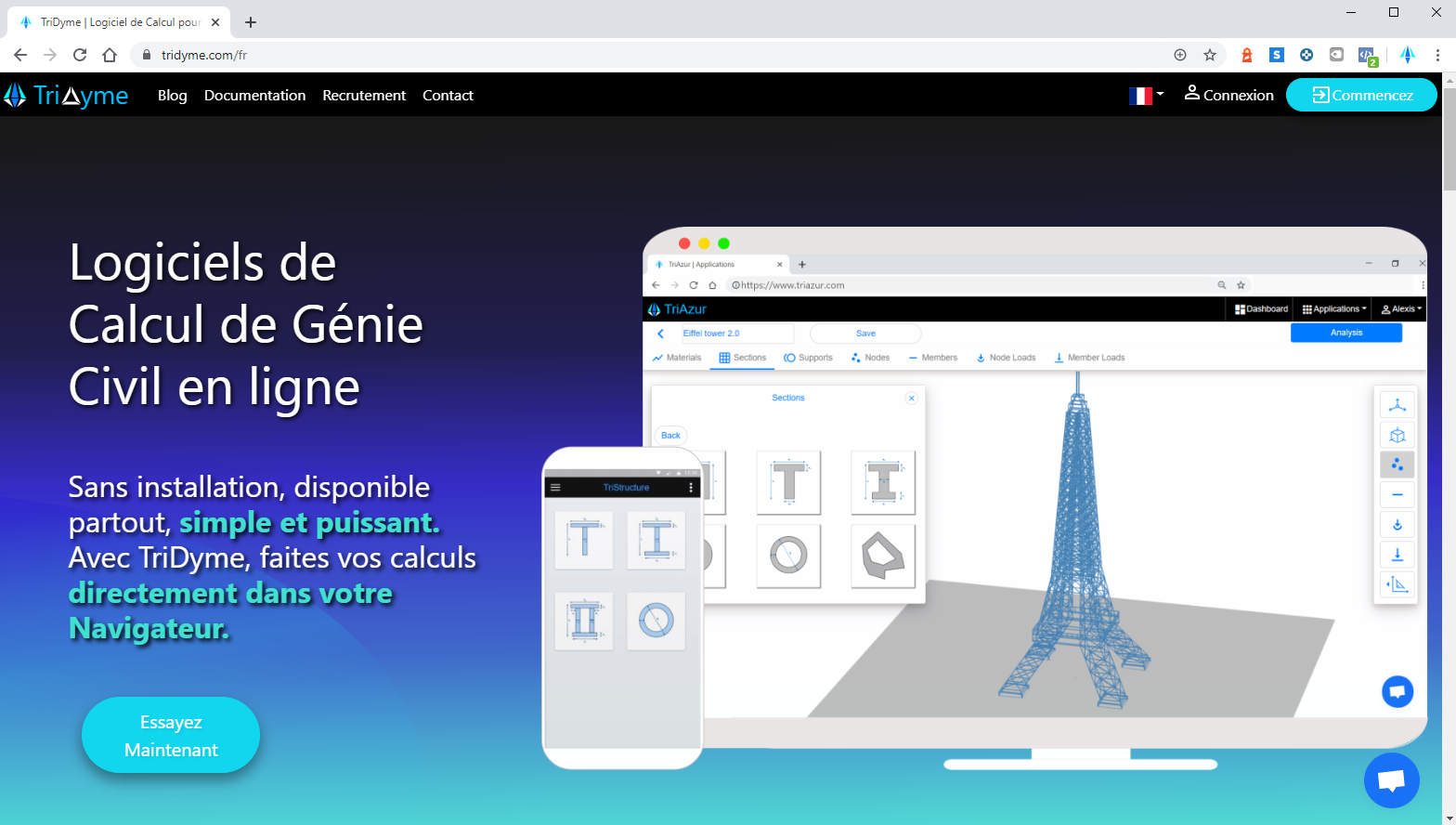Open the Contact page
The width and height of the screenshot is (1456, 825).
pyautogui.click(x=448, y=95)
